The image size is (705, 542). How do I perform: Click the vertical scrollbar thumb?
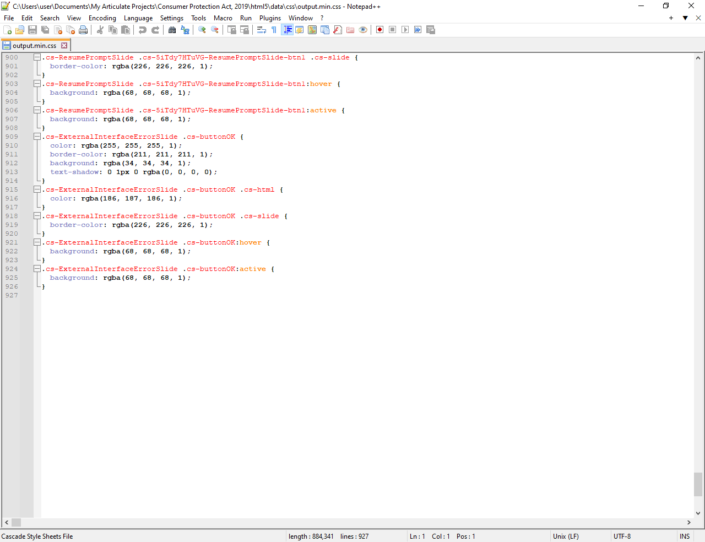(x=698, y=484)
